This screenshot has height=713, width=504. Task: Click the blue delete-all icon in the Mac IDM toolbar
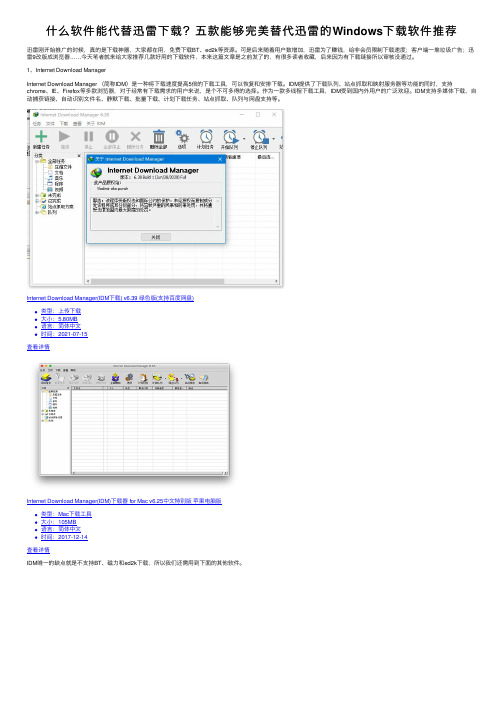click(x=115, y=377)
